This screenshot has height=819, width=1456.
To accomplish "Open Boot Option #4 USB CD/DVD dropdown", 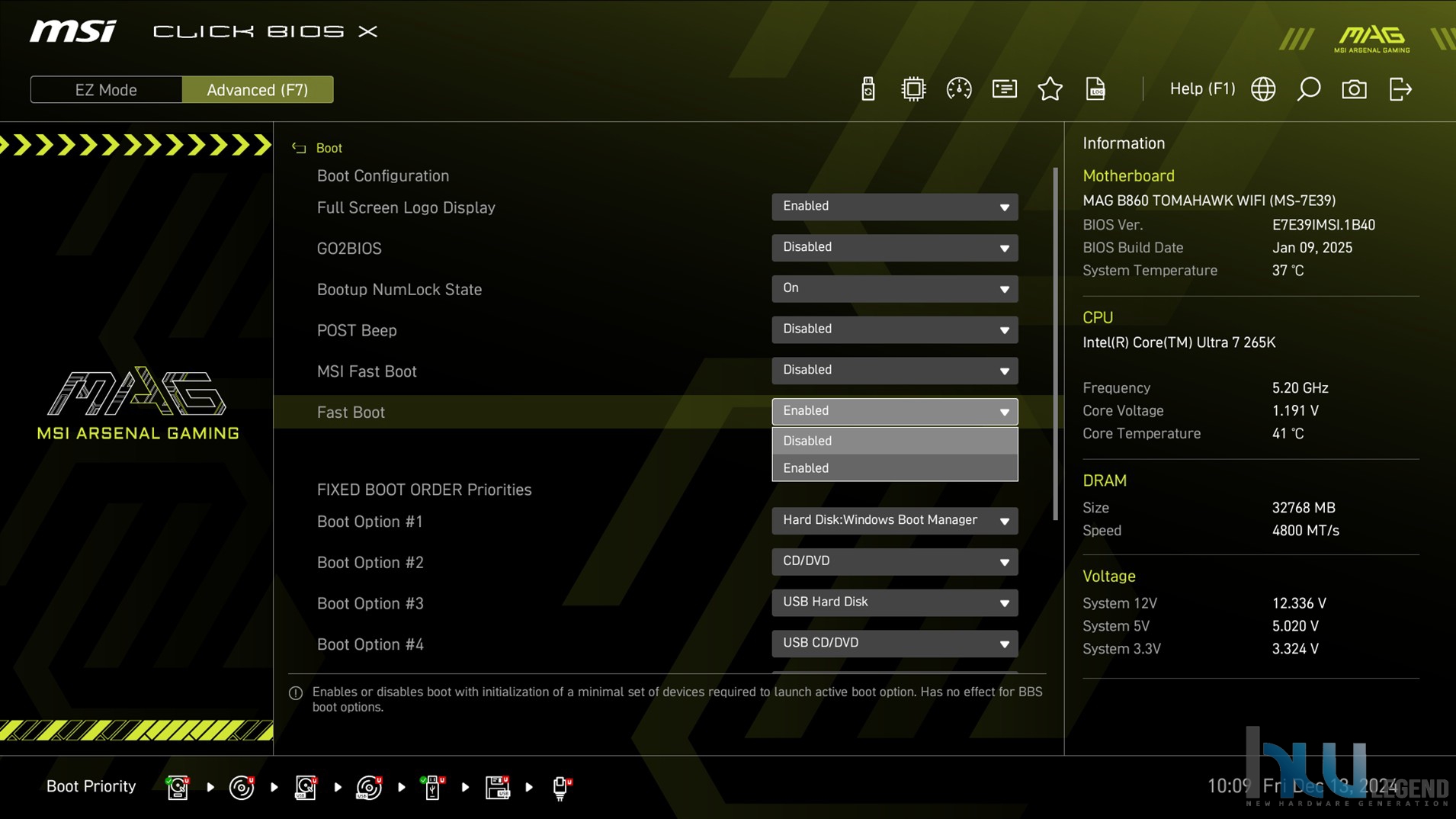I will [x=894, y=644].
